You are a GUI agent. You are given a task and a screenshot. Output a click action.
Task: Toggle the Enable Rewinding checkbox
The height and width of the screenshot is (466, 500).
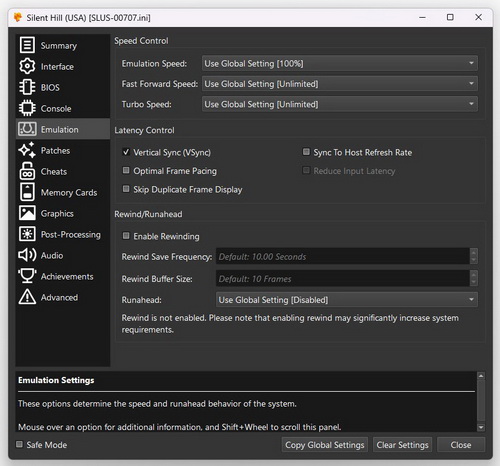point(126,236)
